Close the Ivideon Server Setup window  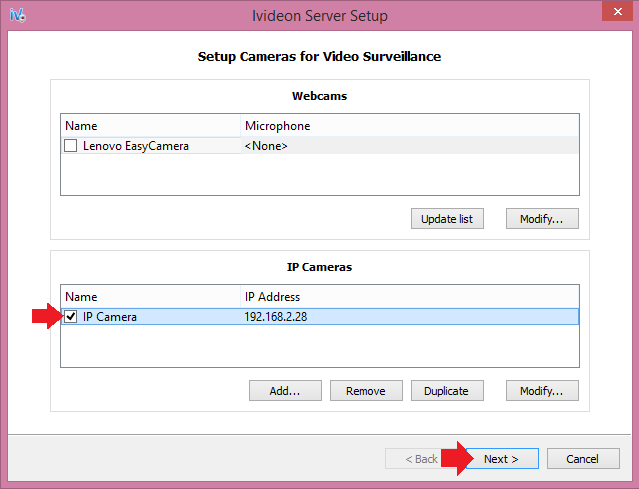pyautogui.click(x=617, y=11)
